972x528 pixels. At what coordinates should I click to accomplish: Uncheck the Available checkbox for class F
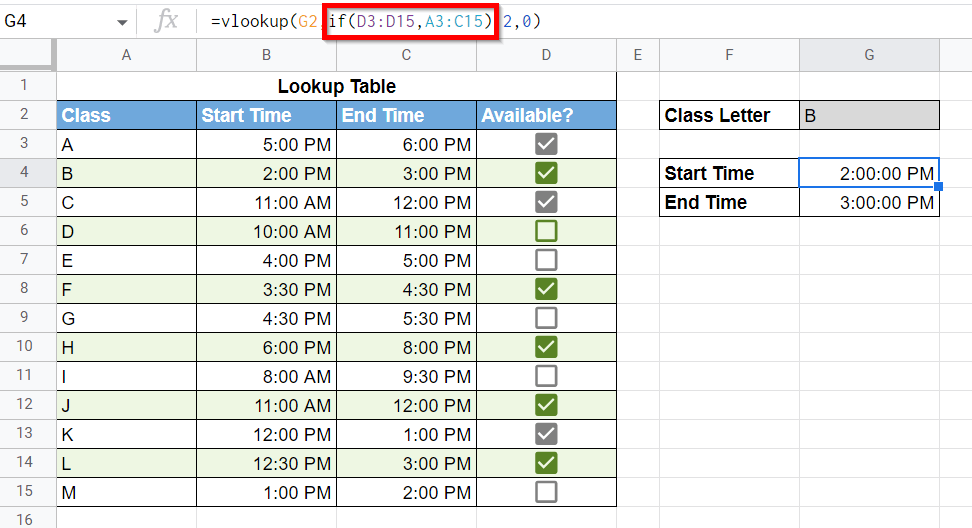(x=546, y=289)
